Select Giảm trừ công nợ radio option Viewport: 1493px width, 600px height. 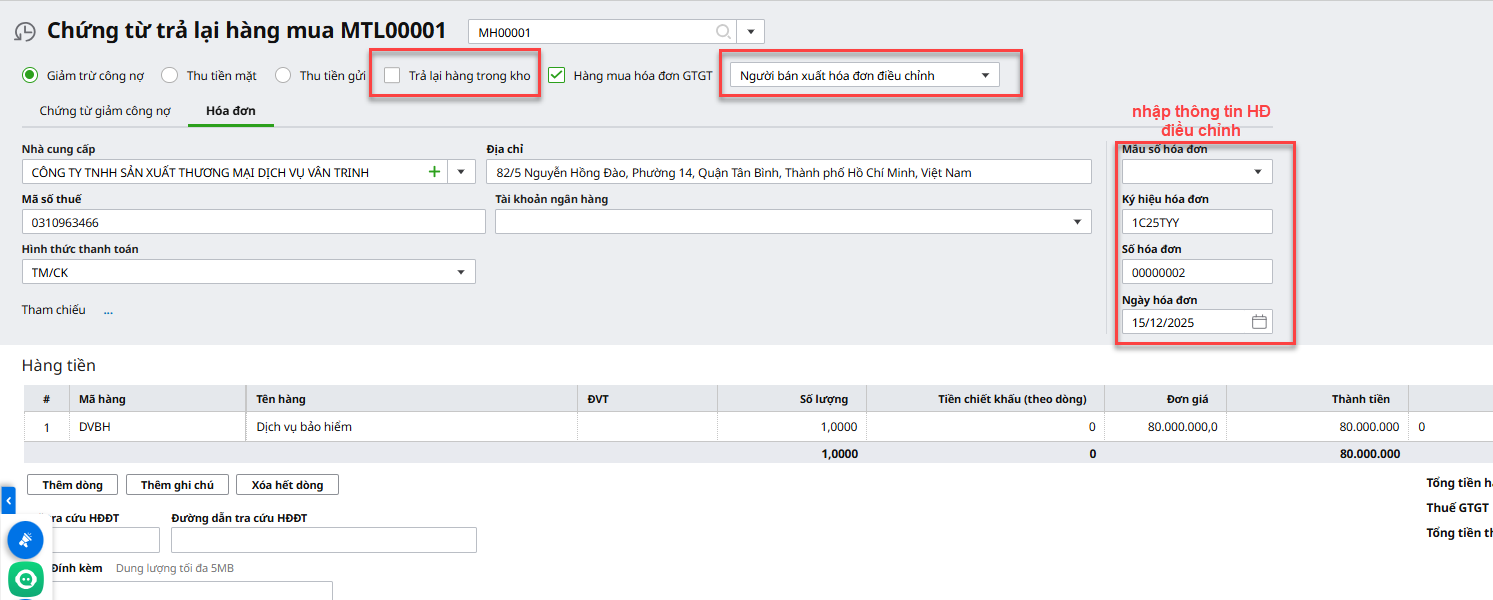click(x=30, y=75)
